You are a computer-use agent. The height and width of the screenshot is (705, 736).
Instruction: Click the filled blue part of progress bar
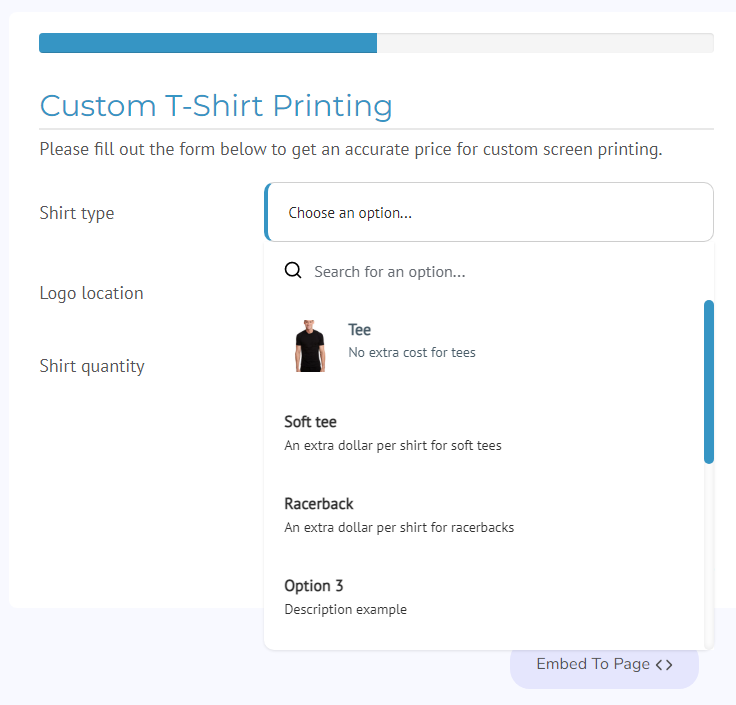pyautogui.click(x=208, y=43)
